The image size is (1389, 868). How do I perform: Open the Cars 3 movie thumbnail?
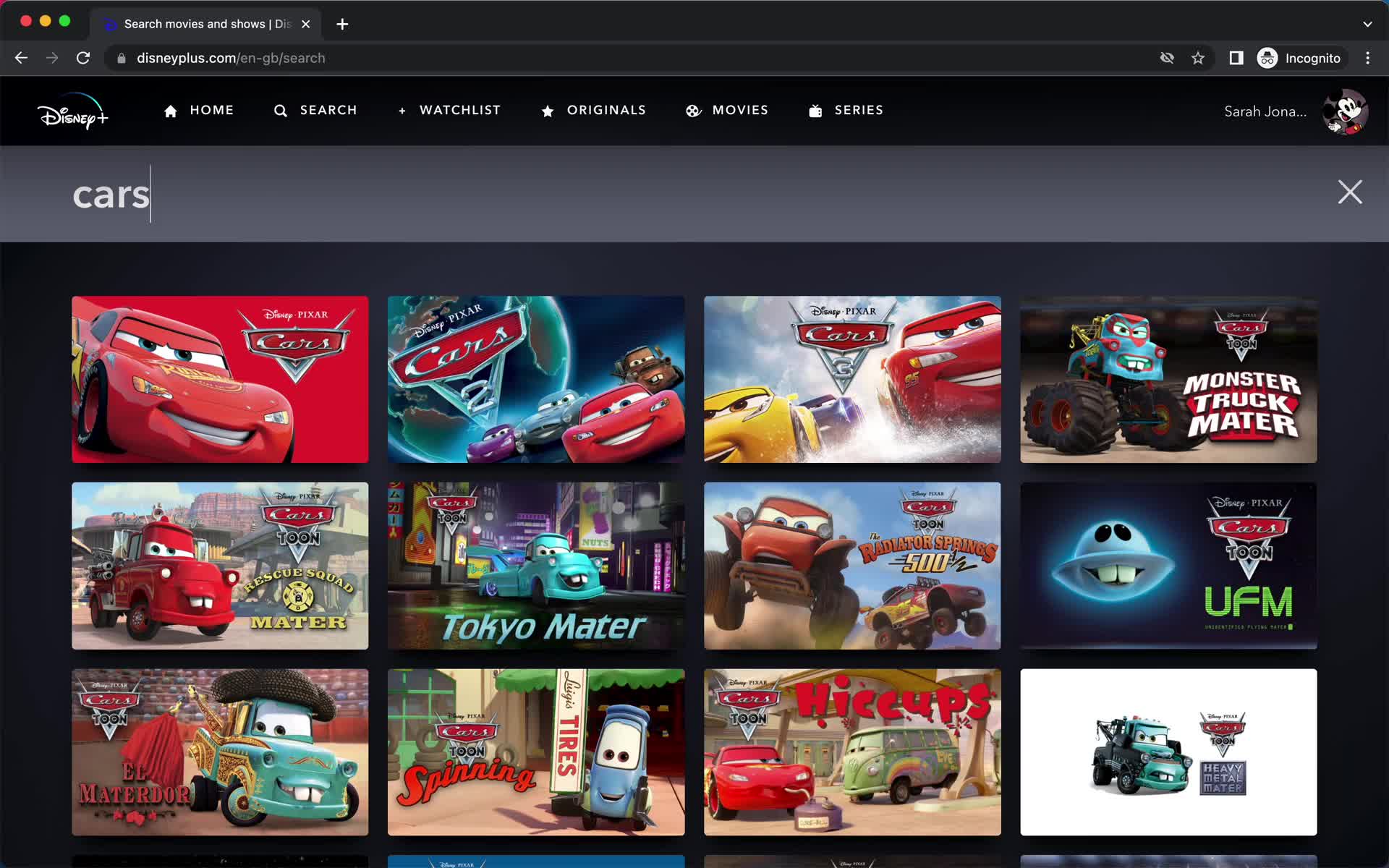[852, 379]
